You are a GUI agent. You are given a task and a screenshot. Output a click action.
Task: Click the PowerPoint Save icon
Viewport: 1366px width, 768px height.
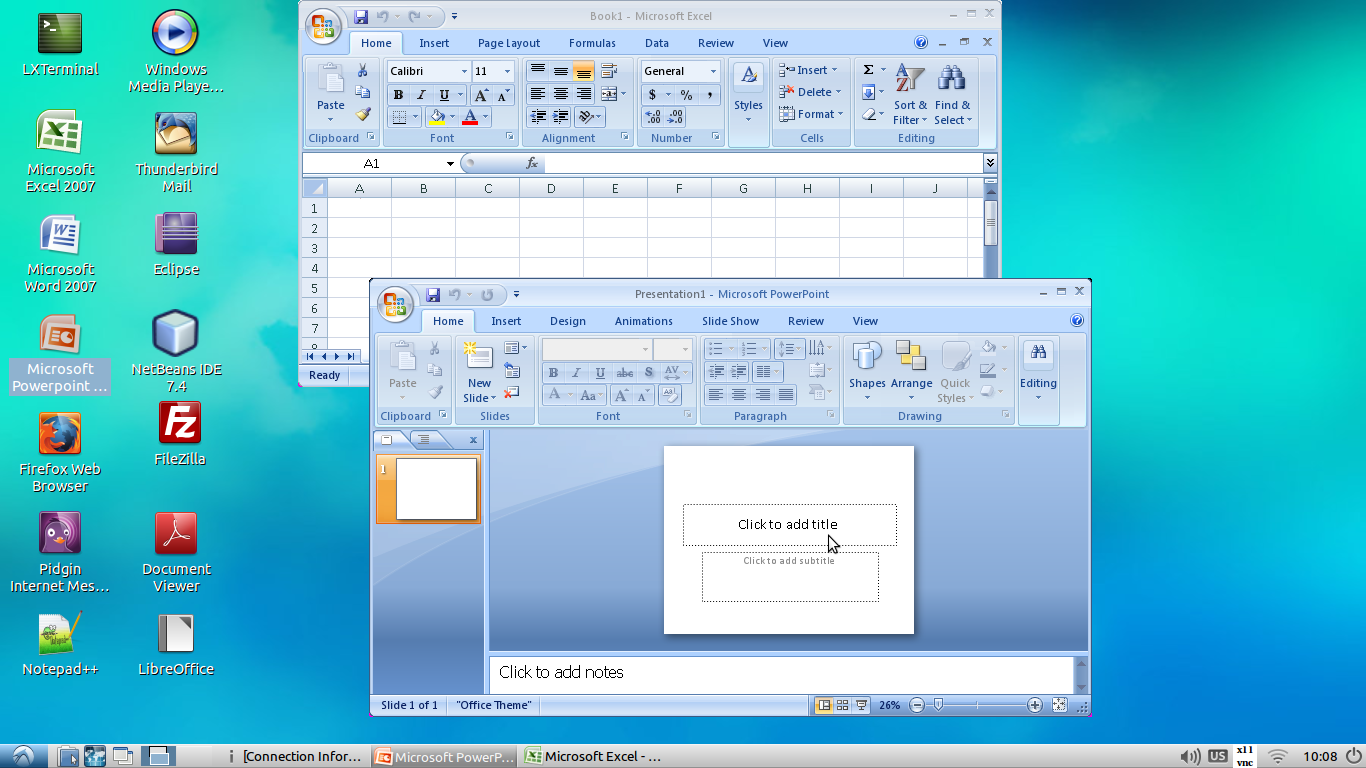point(433,294)
